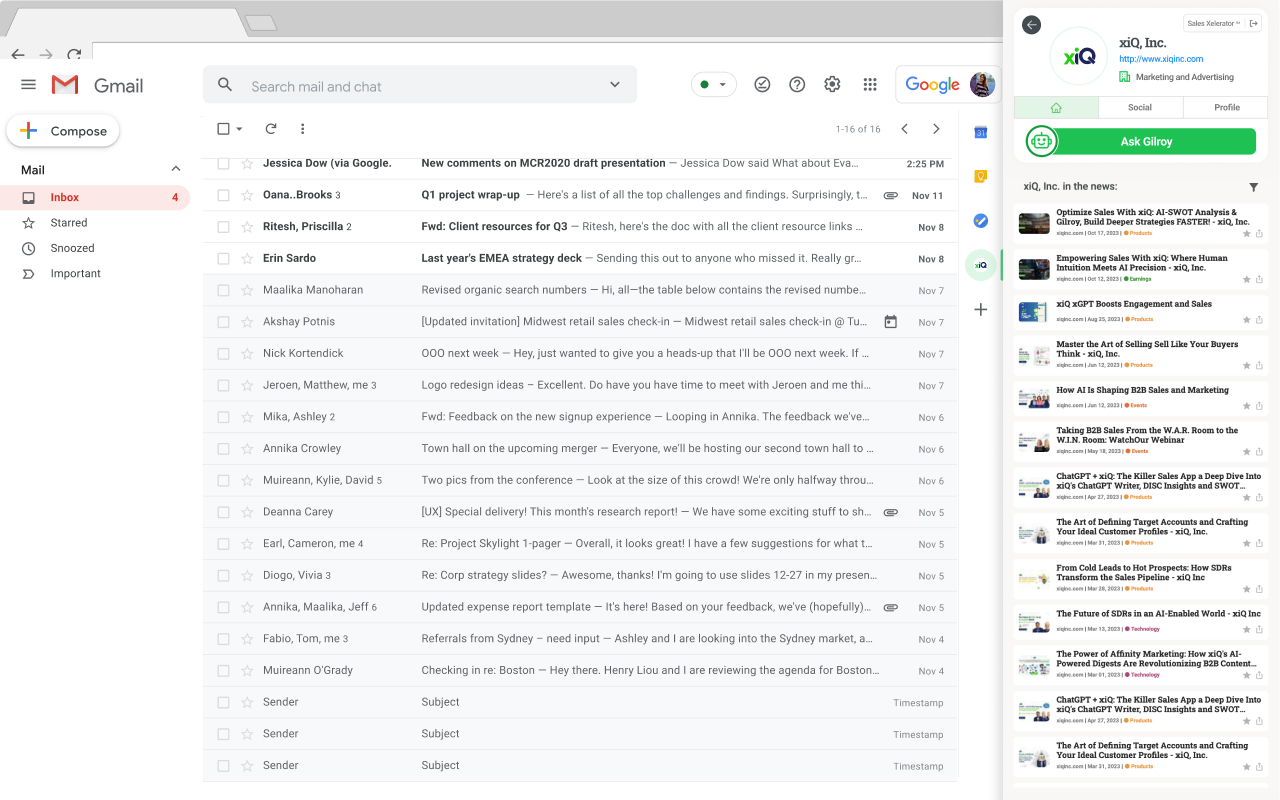Click the refresh inbox icon

(270, 129)
